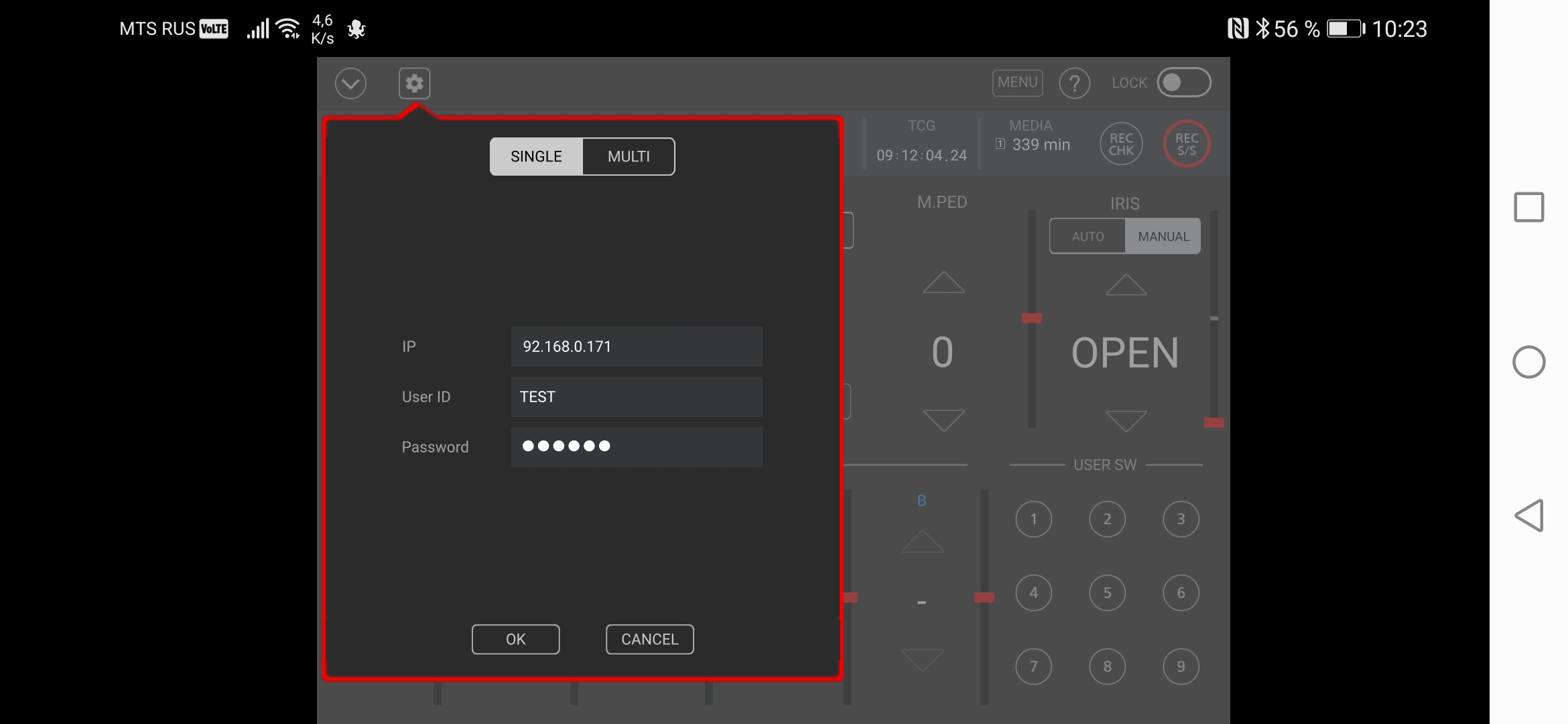Screen dimensions: 1568x724
Task: Open the help question mark icon
Action: (x=1074, y=84)
